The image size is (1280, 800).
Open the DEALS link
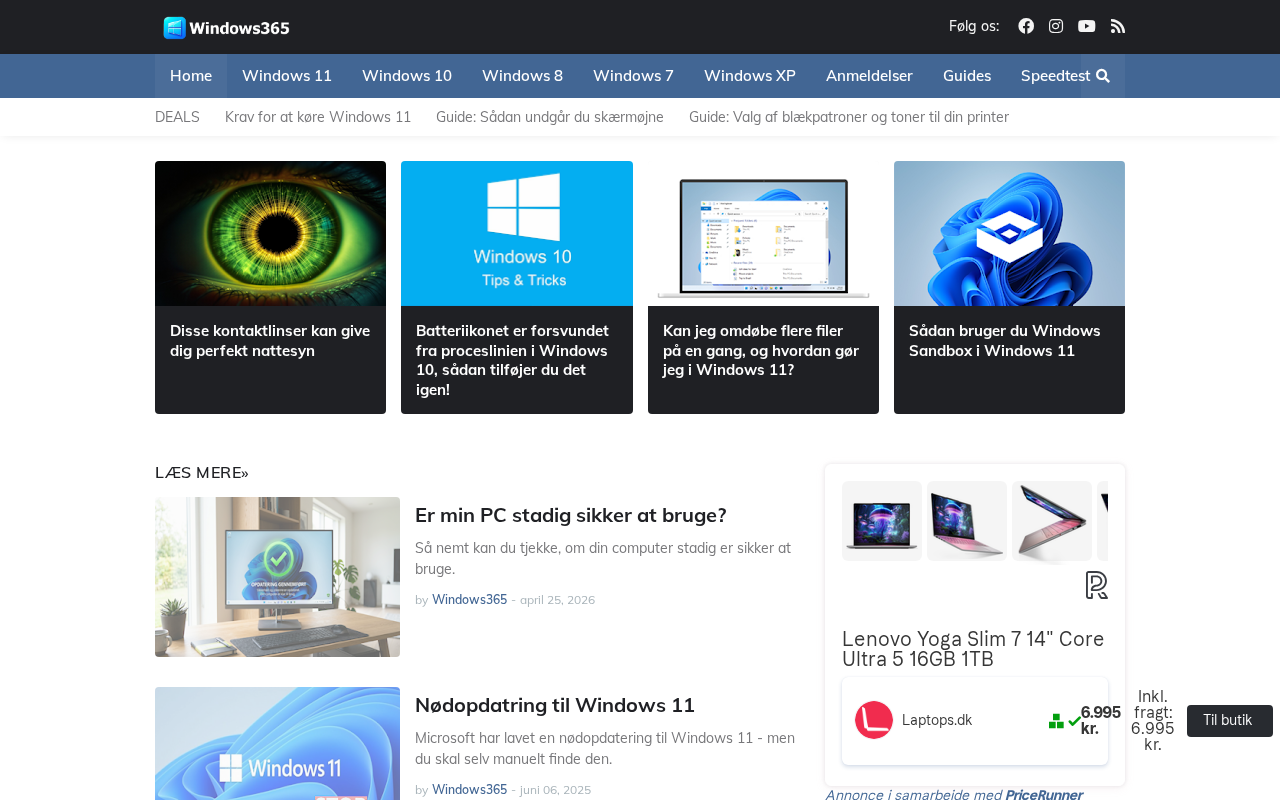(x=177, y=117)
